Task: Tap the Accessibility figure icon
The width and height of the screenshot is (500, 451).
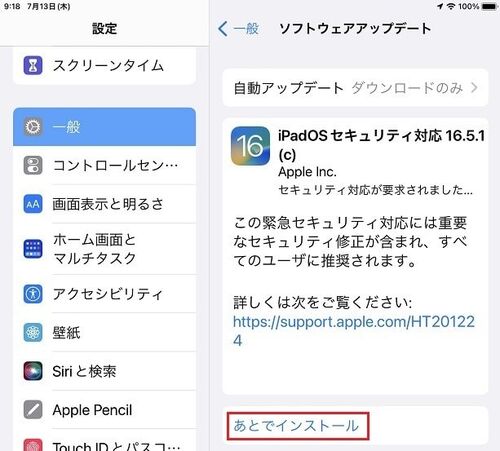Action: [33, 294]
